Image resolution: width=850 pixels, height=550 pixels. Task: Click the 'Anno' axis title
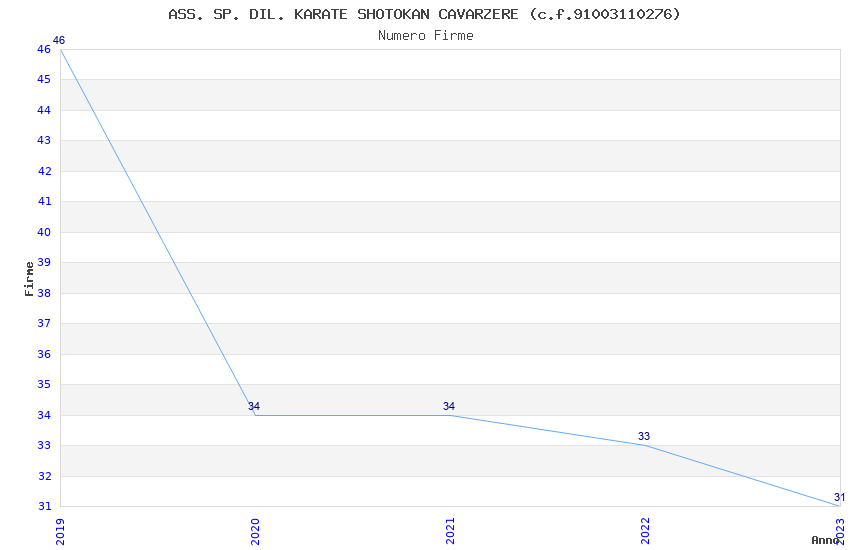(825, 540)
